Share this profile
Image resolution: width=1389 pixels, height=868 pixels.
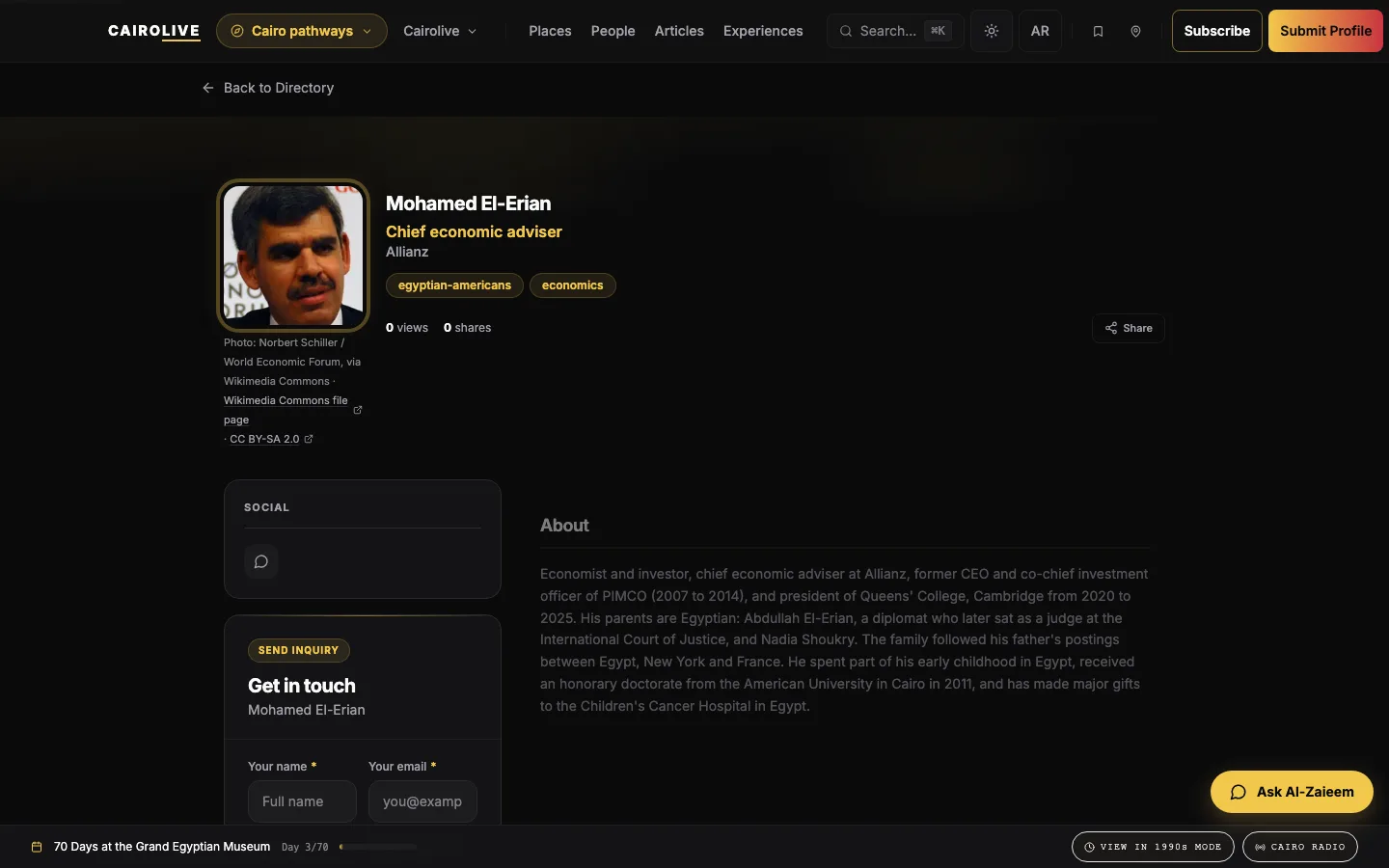[x=1129, y=328]
